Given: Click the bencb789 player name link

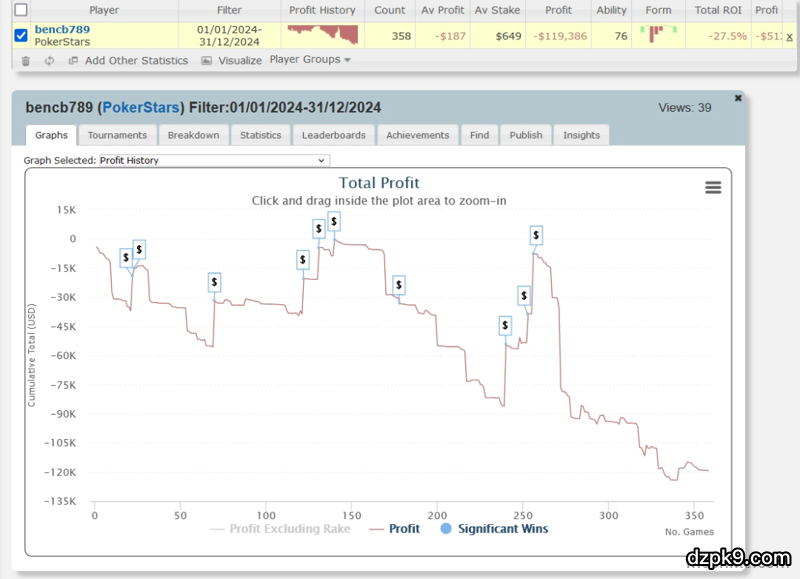Looking at the screenshot, I should click(62, 30).
